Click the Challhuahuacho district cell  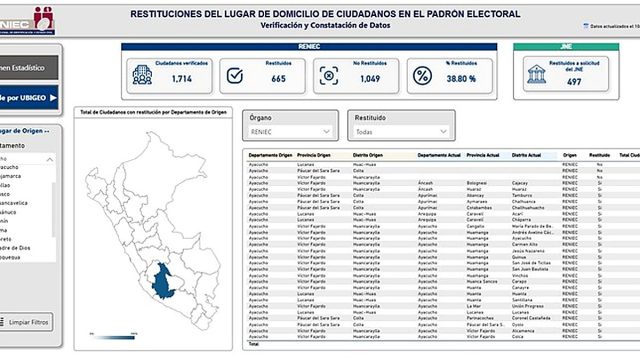coord(528,208)
